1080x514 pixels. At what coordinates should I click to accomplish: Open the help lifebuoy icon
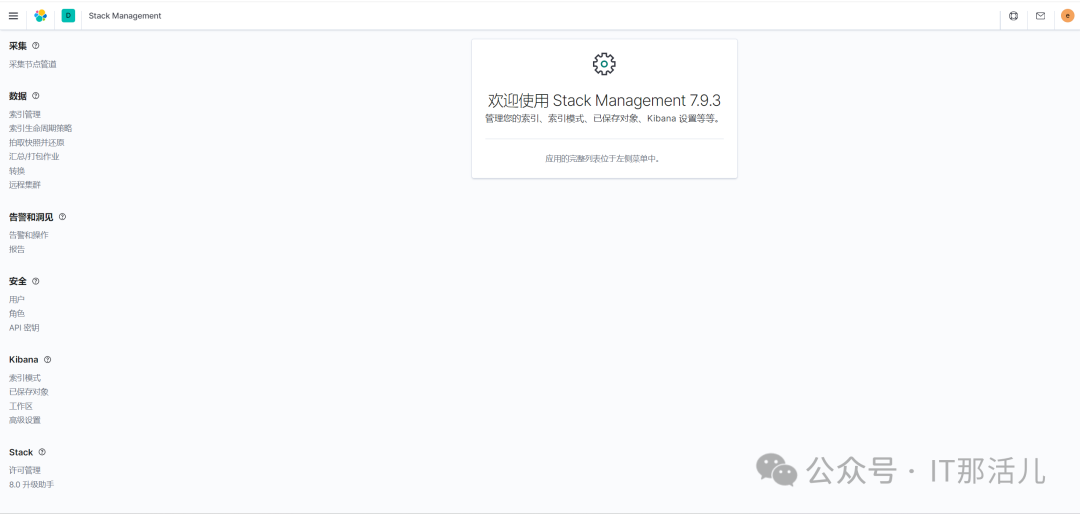pos(1013,16)
